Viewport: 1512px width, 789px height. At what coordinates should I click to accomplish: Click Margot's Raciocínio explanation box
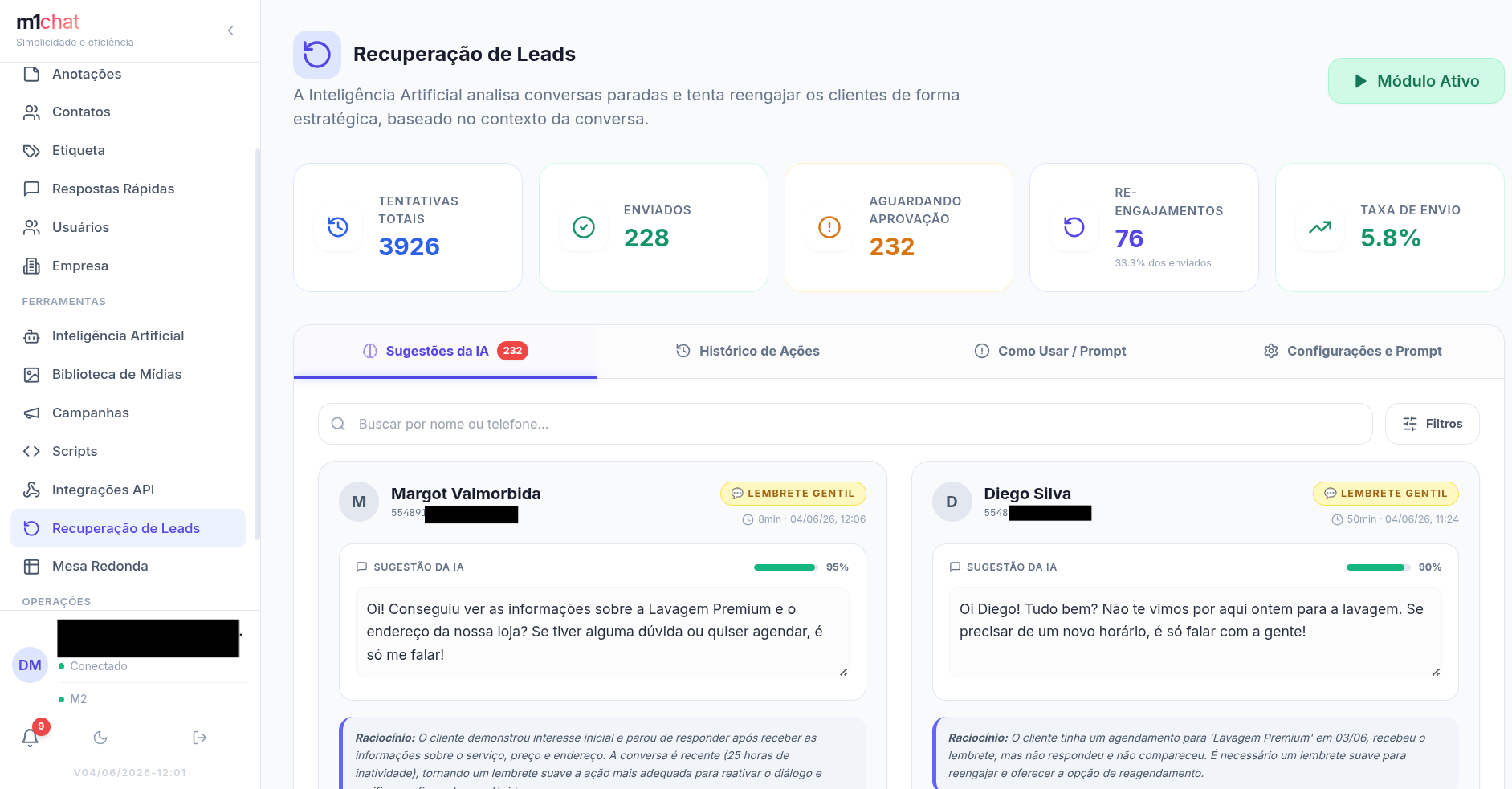tap(602, 753)
